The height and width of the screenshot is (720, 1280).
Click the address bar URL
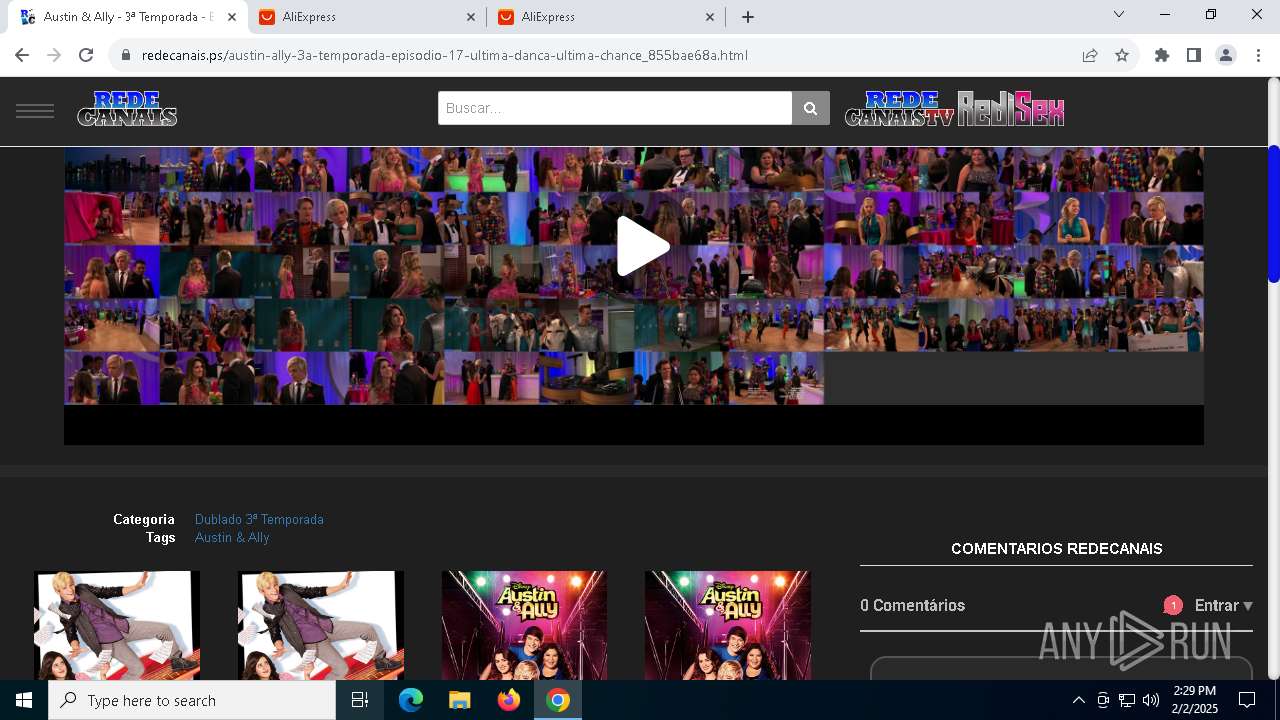tap(444, 55)
